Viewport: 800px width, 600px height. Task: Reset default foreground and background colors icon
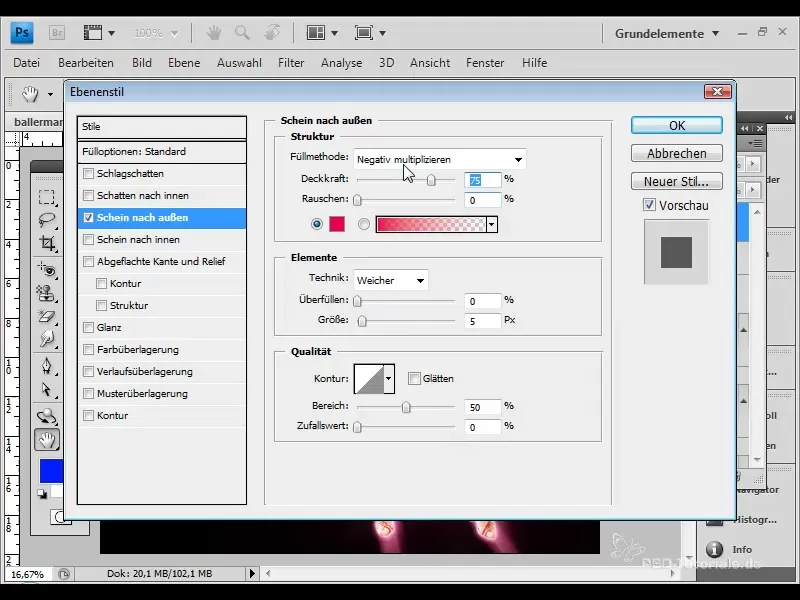(42, 493)
